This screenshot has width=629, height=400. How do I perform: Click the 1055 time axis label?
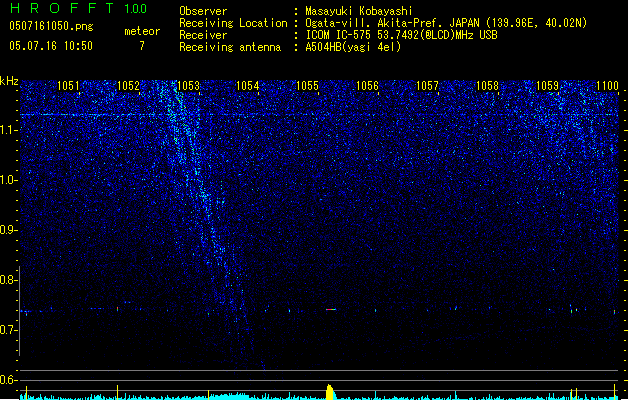click(x=307, y=86)
